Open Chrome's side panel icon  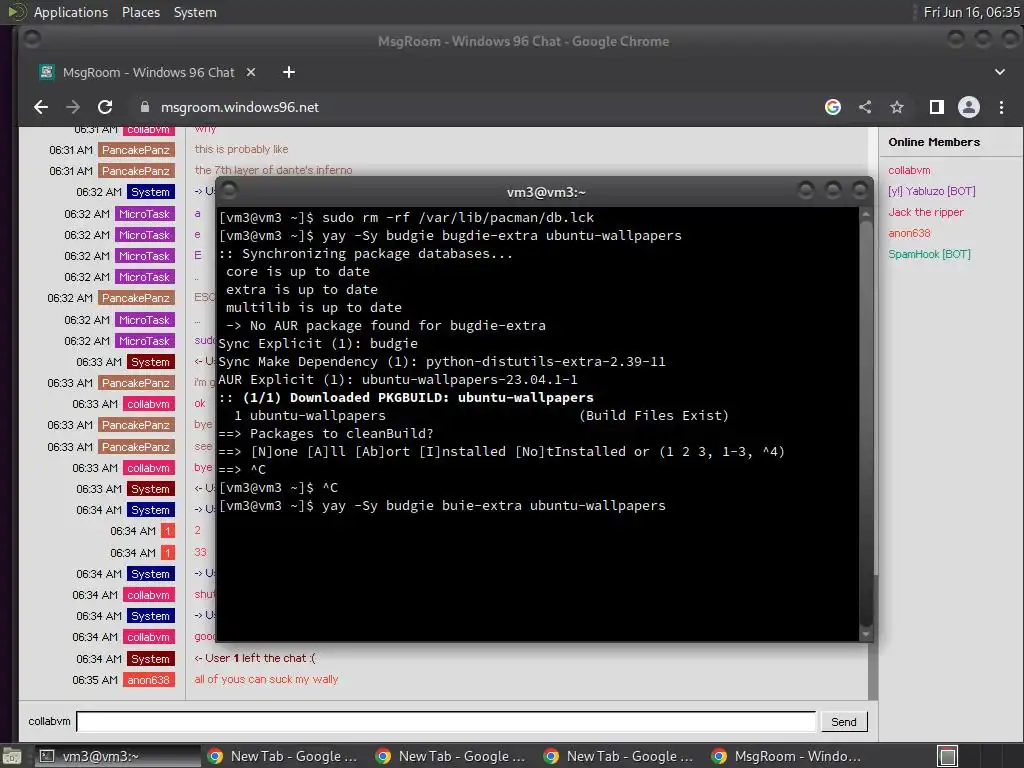pos(936,107)
